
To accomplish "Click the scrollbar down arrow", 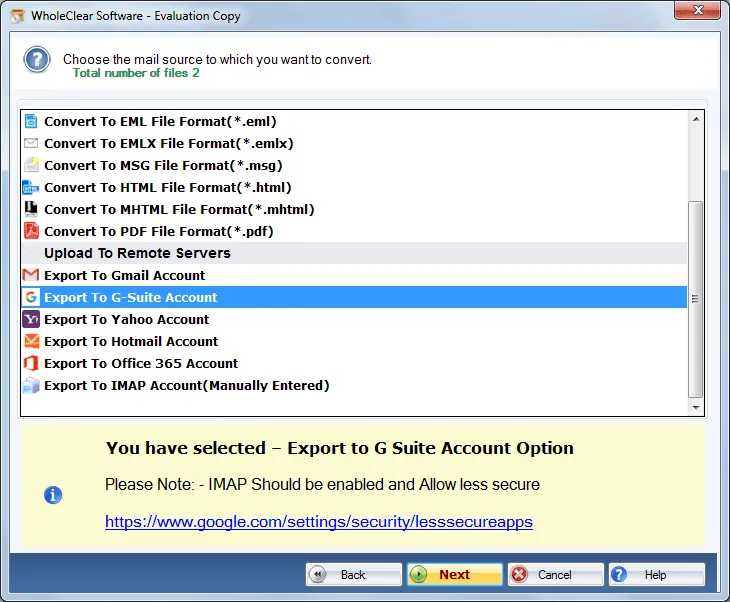I will tap(696, 407).
